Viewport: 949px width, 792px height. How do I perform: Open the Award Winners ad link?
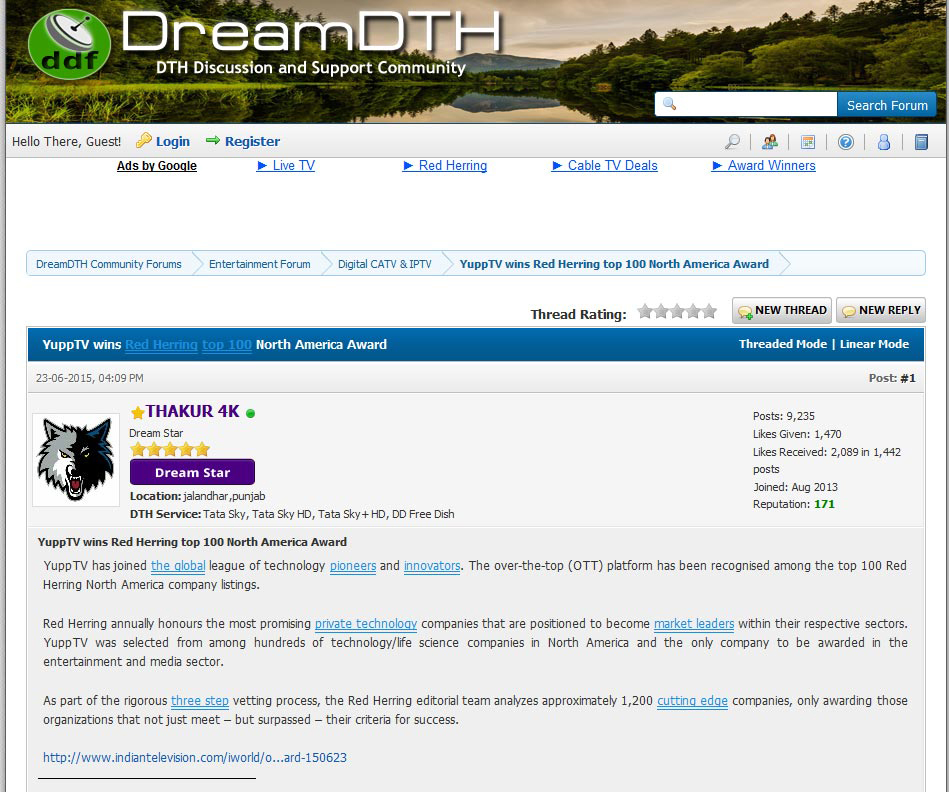764,166
